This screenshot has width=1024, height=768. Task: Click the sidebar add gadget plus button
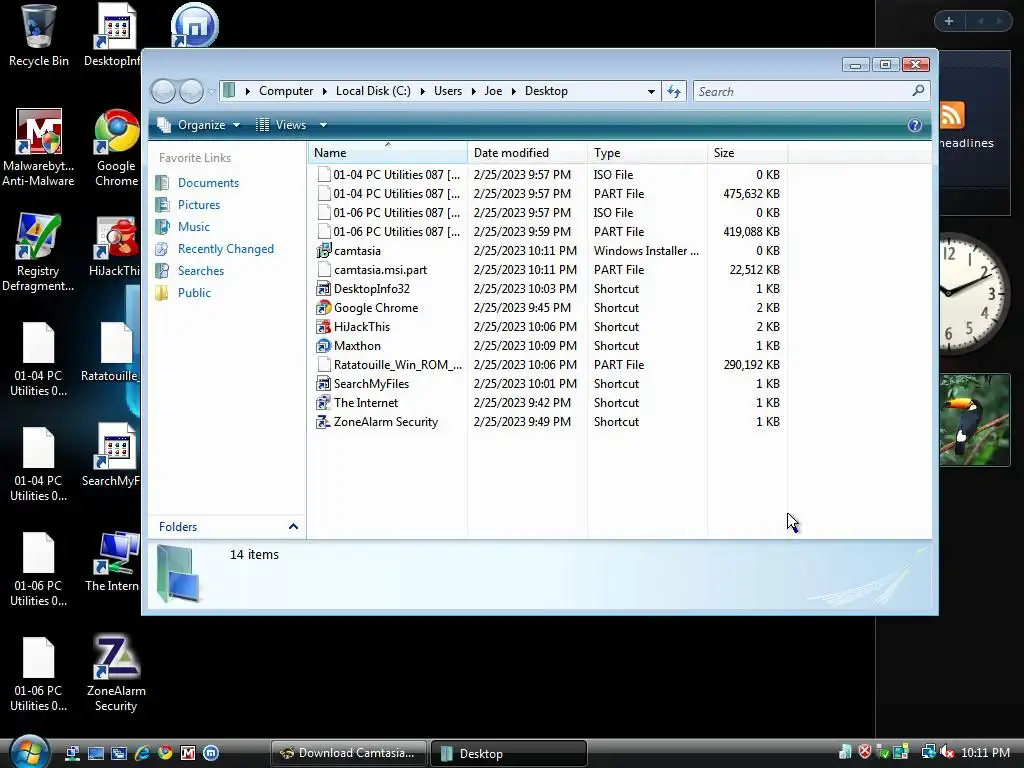tap(949, 21)
